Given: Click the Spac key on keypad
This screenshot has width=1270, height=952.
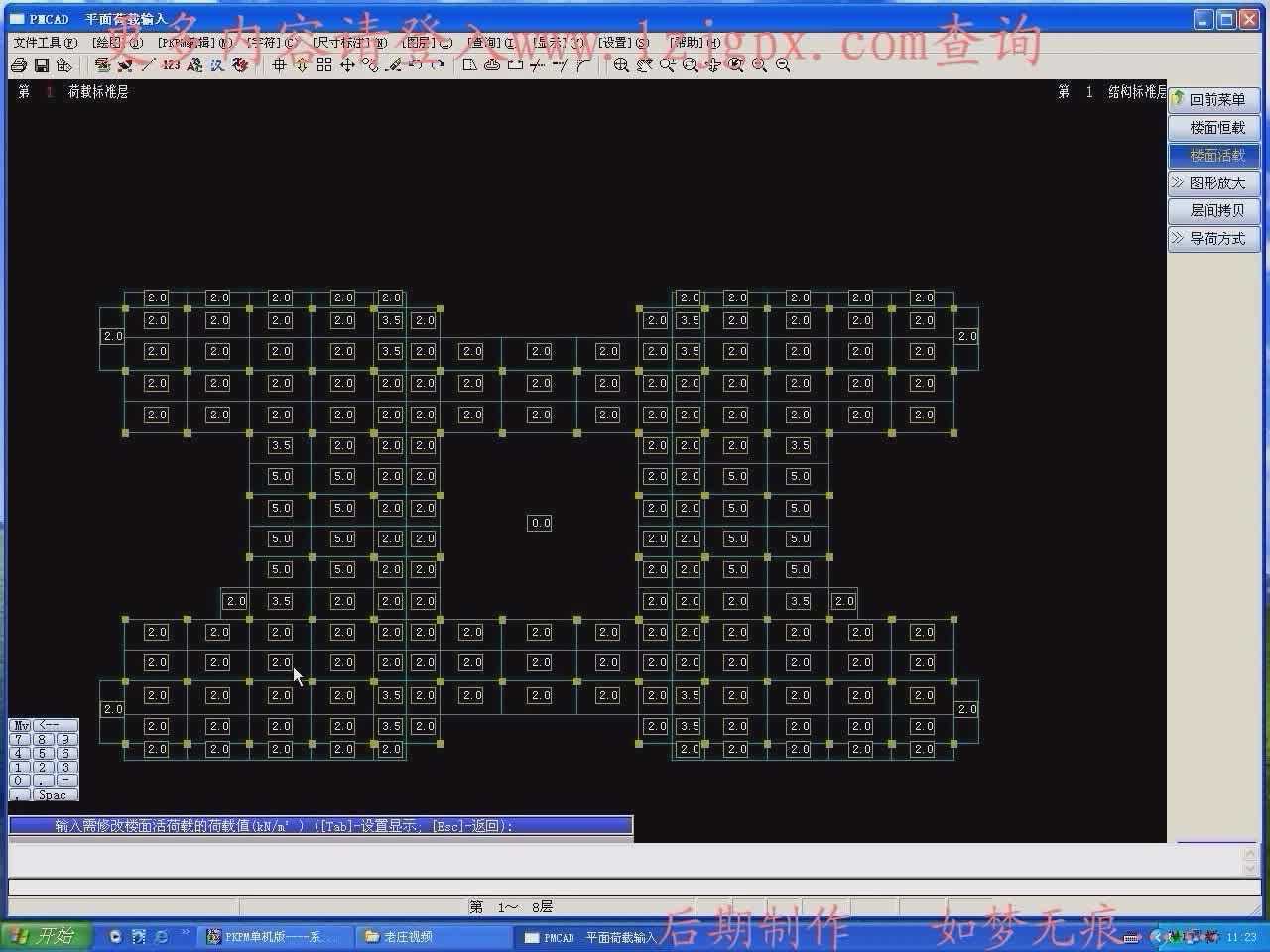Looking at the screenshot, I should 56,794.
